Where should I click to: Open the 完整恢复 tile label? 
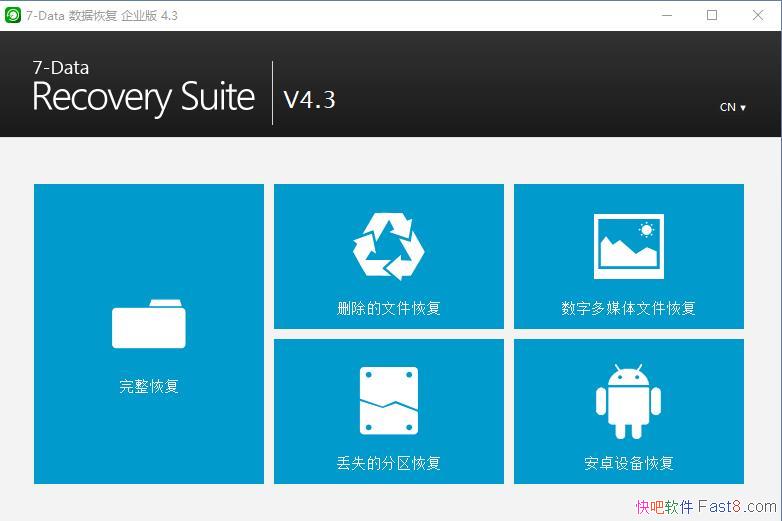click(149, 386)
